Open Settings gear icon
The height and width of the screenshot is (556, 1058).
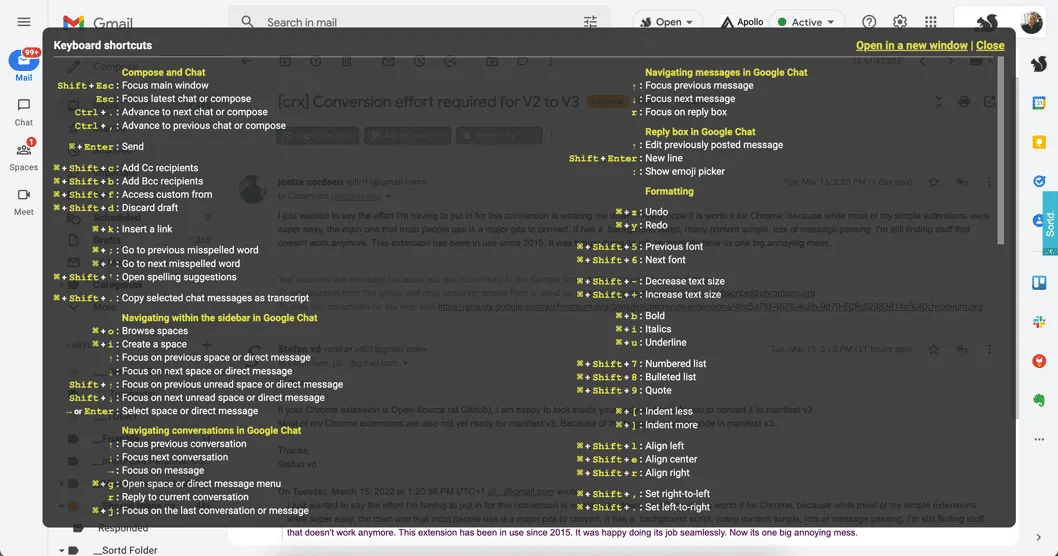point(899,22)
